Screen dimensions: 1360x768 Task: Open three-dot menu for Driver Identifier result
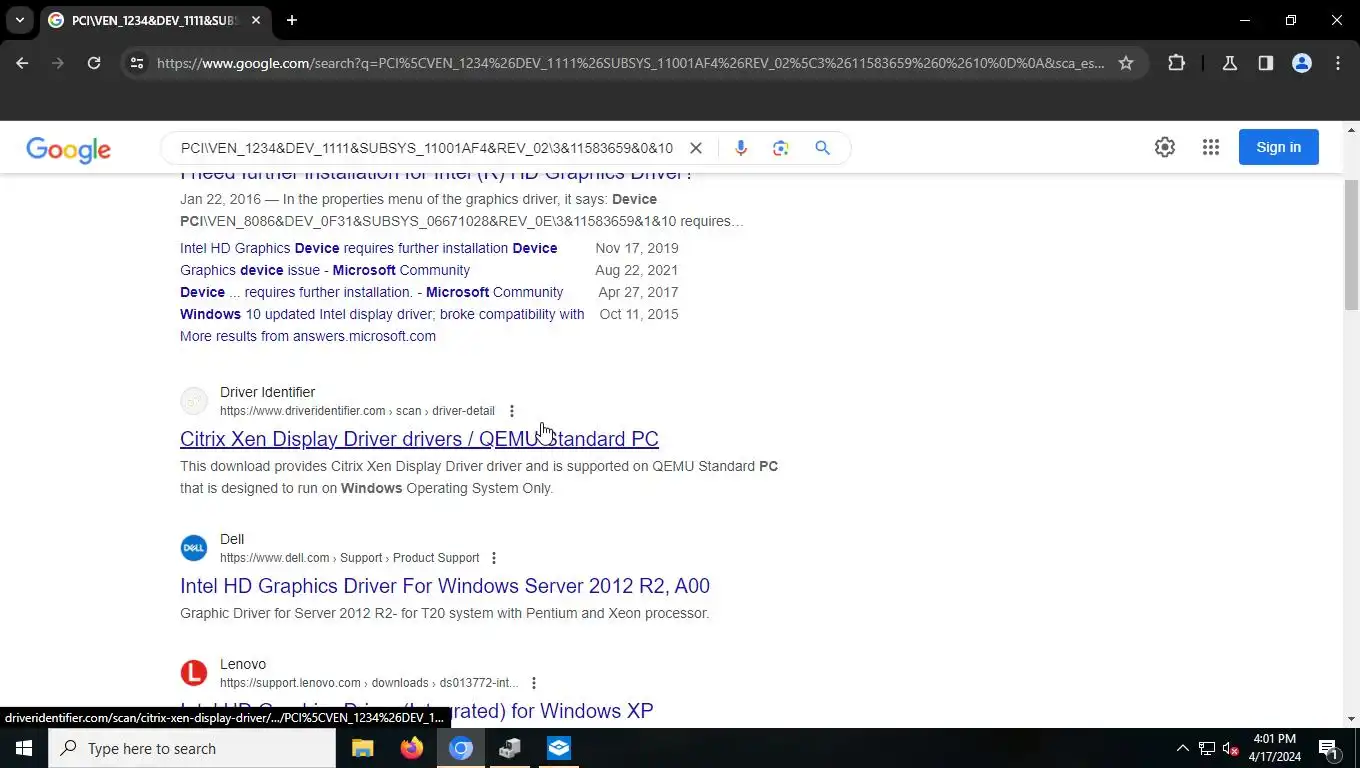[x=511, y=411]
